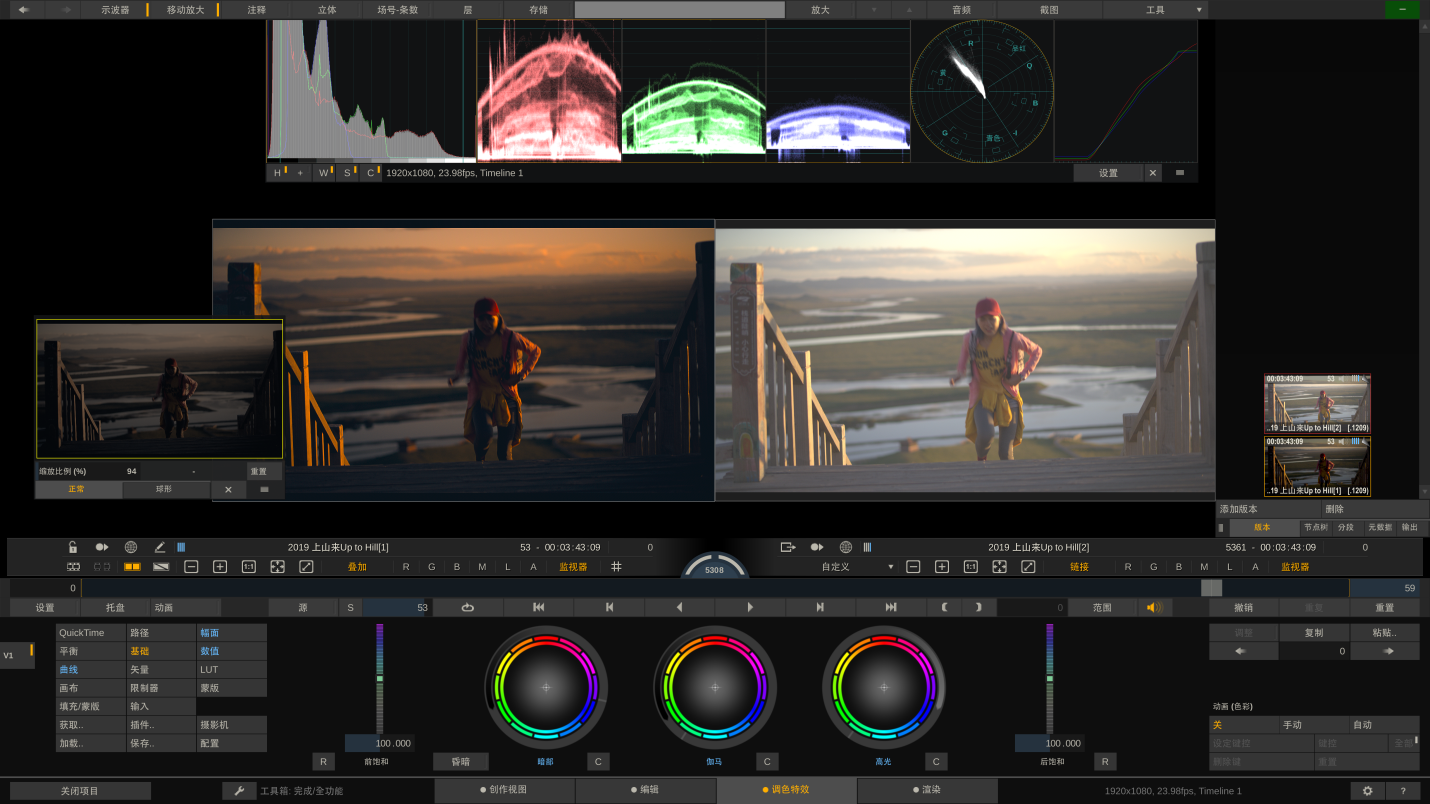This screenshot has width=1430, height=804.
Task: Open the 节点树 tab in versions panel
Action: pyautogui.click(x=1315, y=527)
